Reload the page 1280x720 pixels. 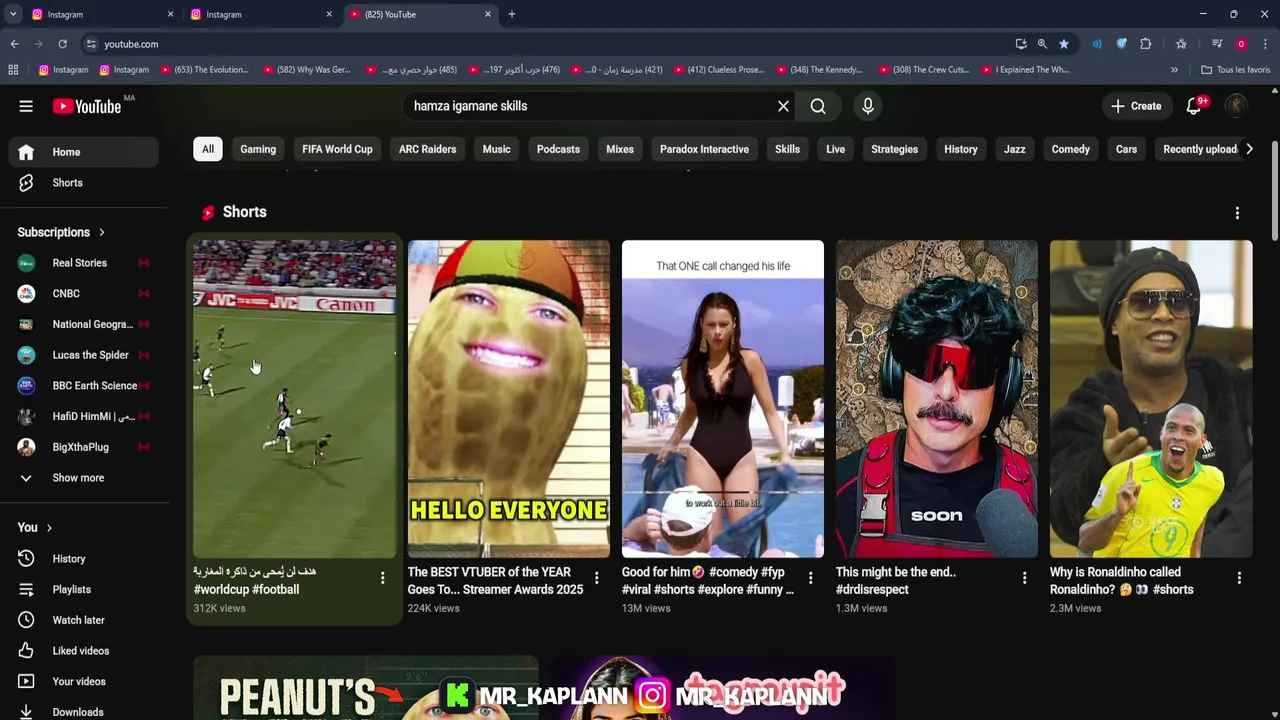click(x=62, y=44)
